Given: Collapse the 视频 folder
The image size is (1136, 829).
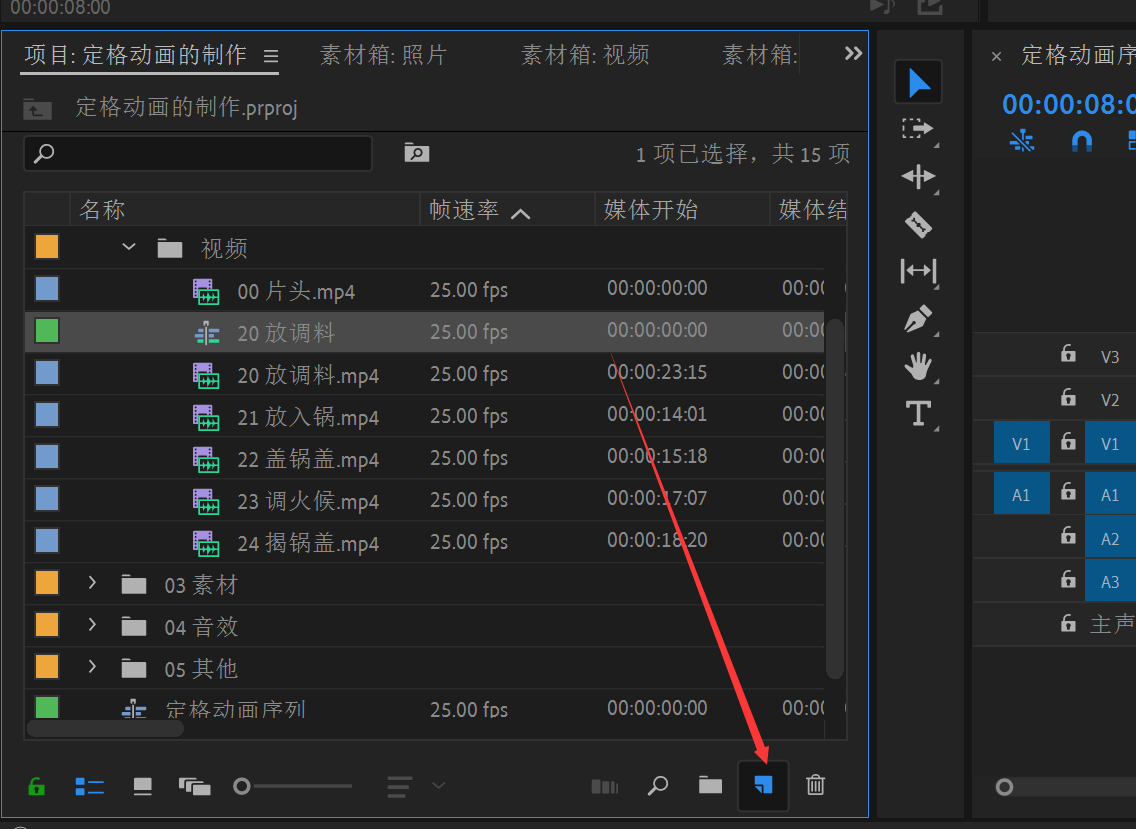Looking at the screenshot, I should (129, 247).
